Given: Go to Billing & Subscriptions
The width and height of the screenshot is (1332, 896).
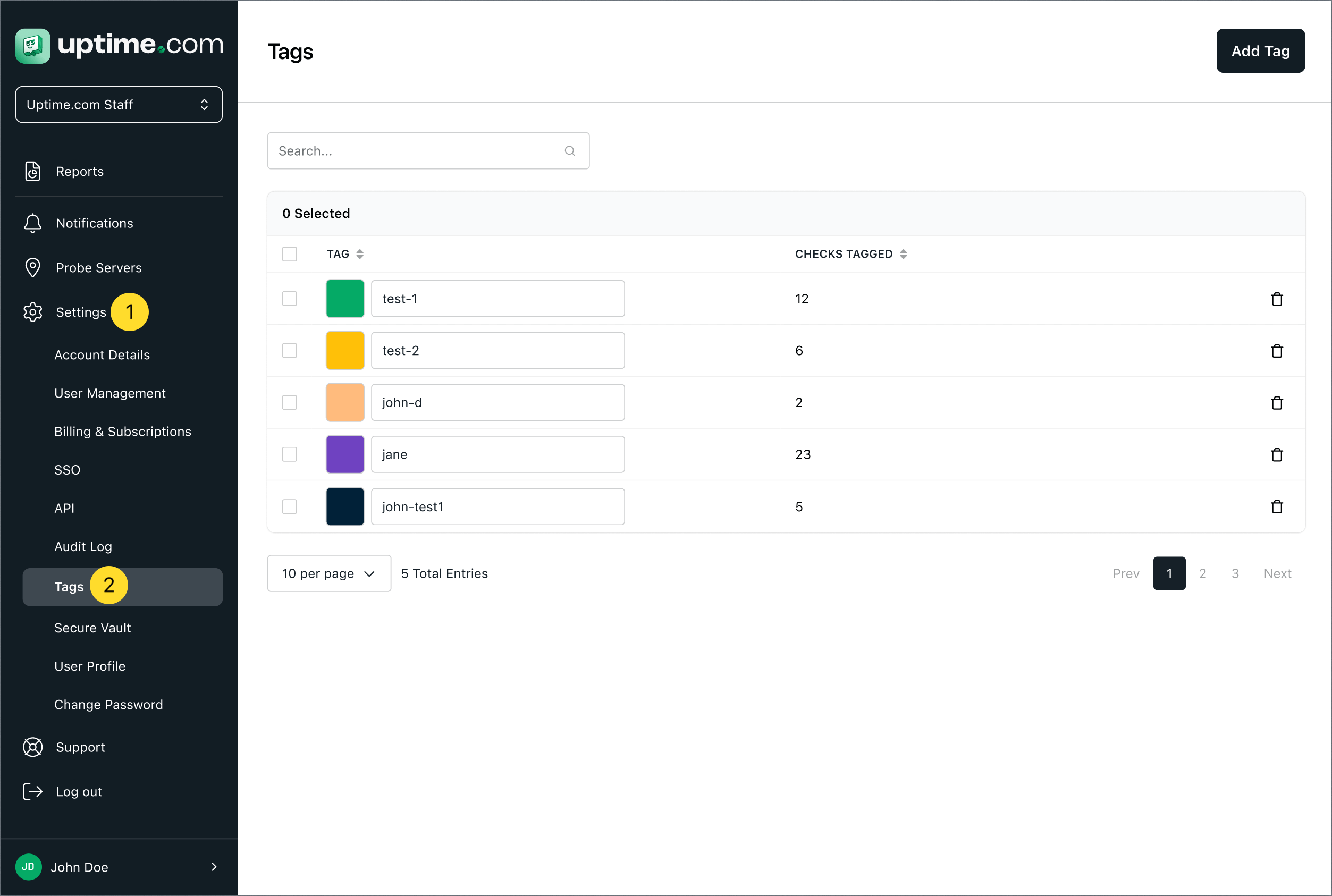Looking at the screenshot, I should tap(123, 432).
